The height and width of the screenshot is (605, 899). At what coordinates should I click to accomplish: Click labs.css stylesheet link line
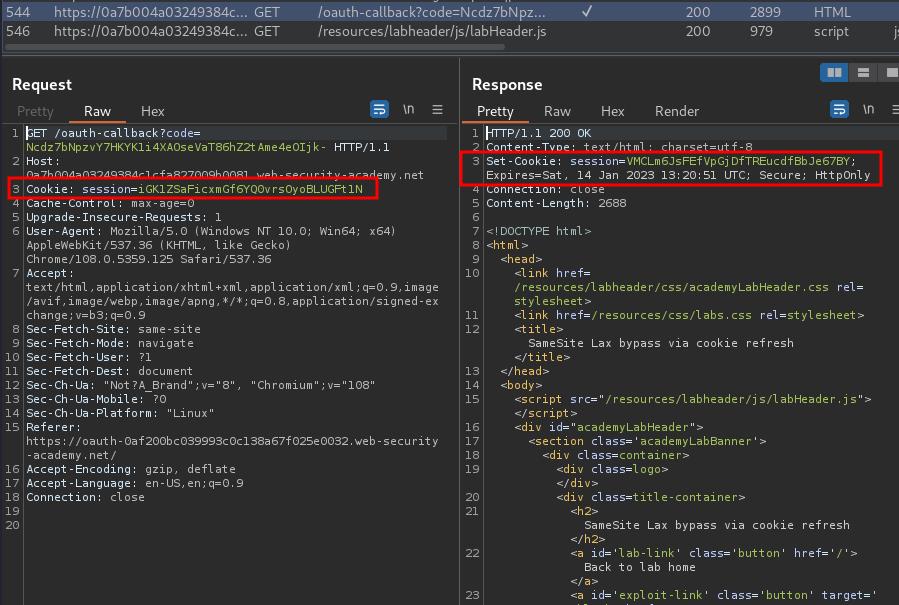click(x=689, y=315)
